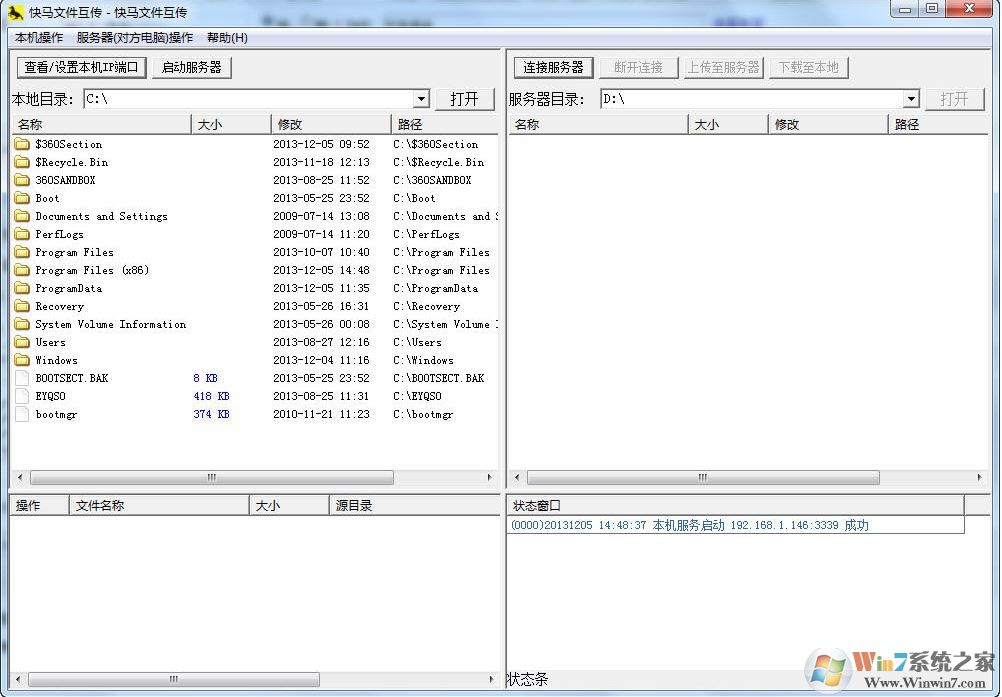1002x697 pixels.
Task: Click the Users folder icon
Action: (x=22, y=342)
